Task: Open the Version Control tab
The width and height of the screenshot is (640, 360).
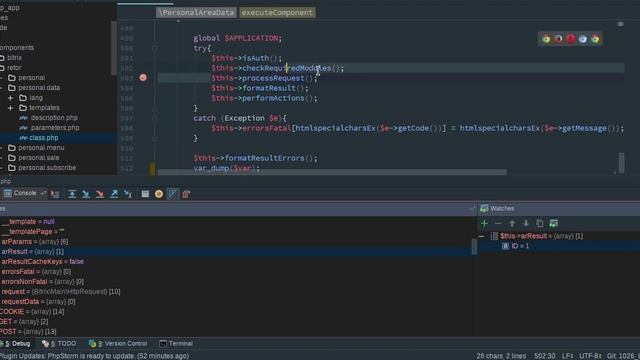Action: [x=118, y=344]
